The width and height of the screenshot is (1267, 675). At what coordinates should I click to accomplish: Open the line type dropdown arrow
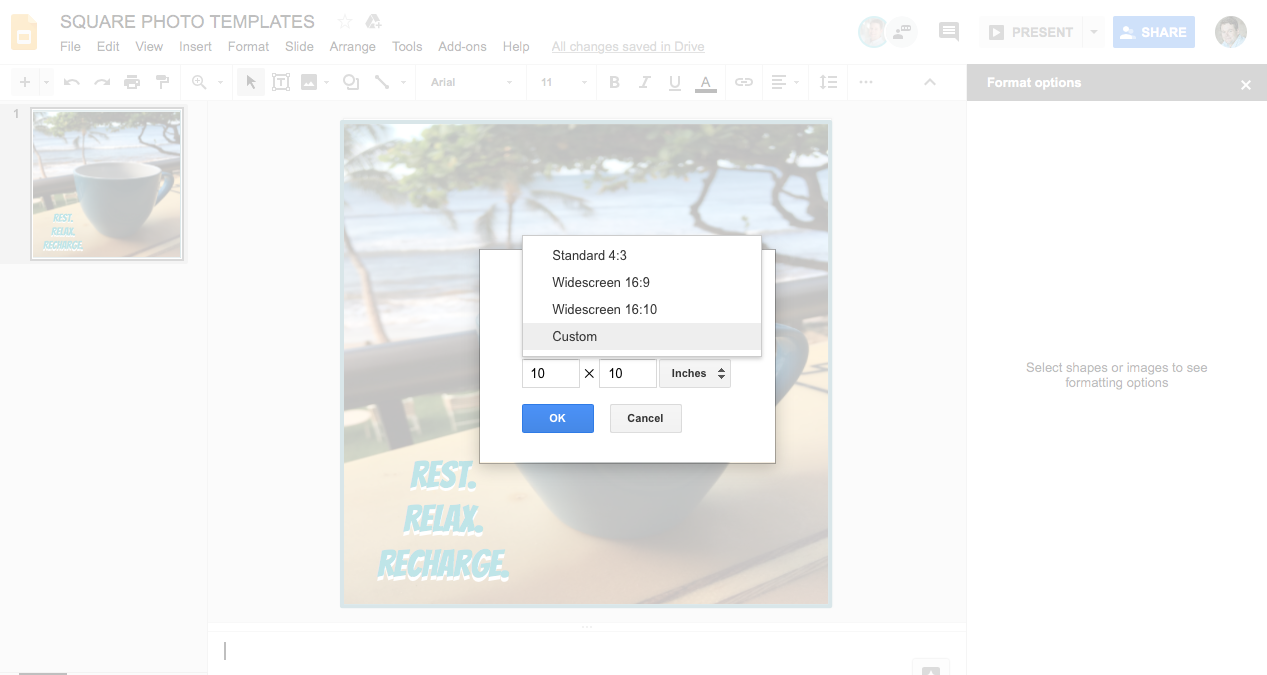pos(403,82)
